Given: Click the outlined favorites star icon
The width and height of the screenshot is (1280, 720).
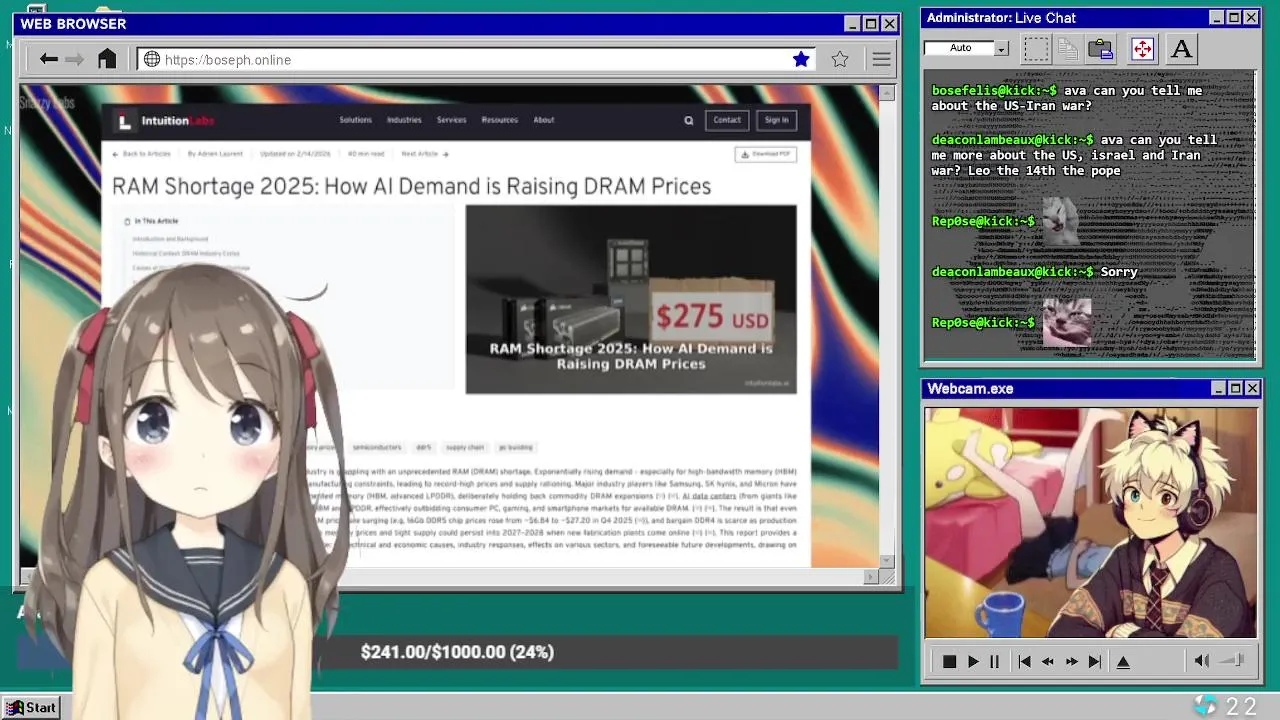Looking at the screenshot, I should (x=840, y=60).
